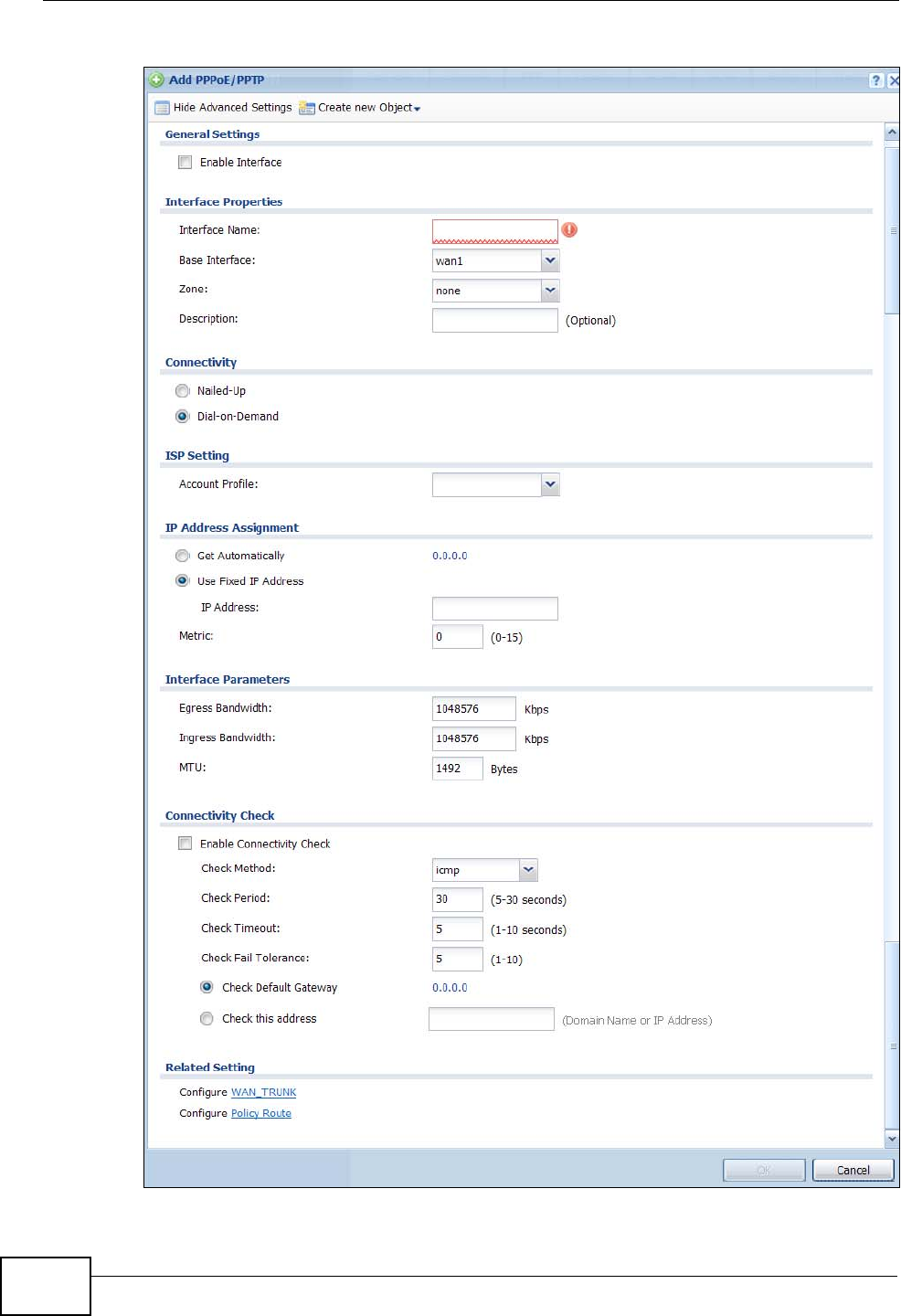Select Check Default Gateway option
Screen dimensions: 901x1316
[207, 987]
